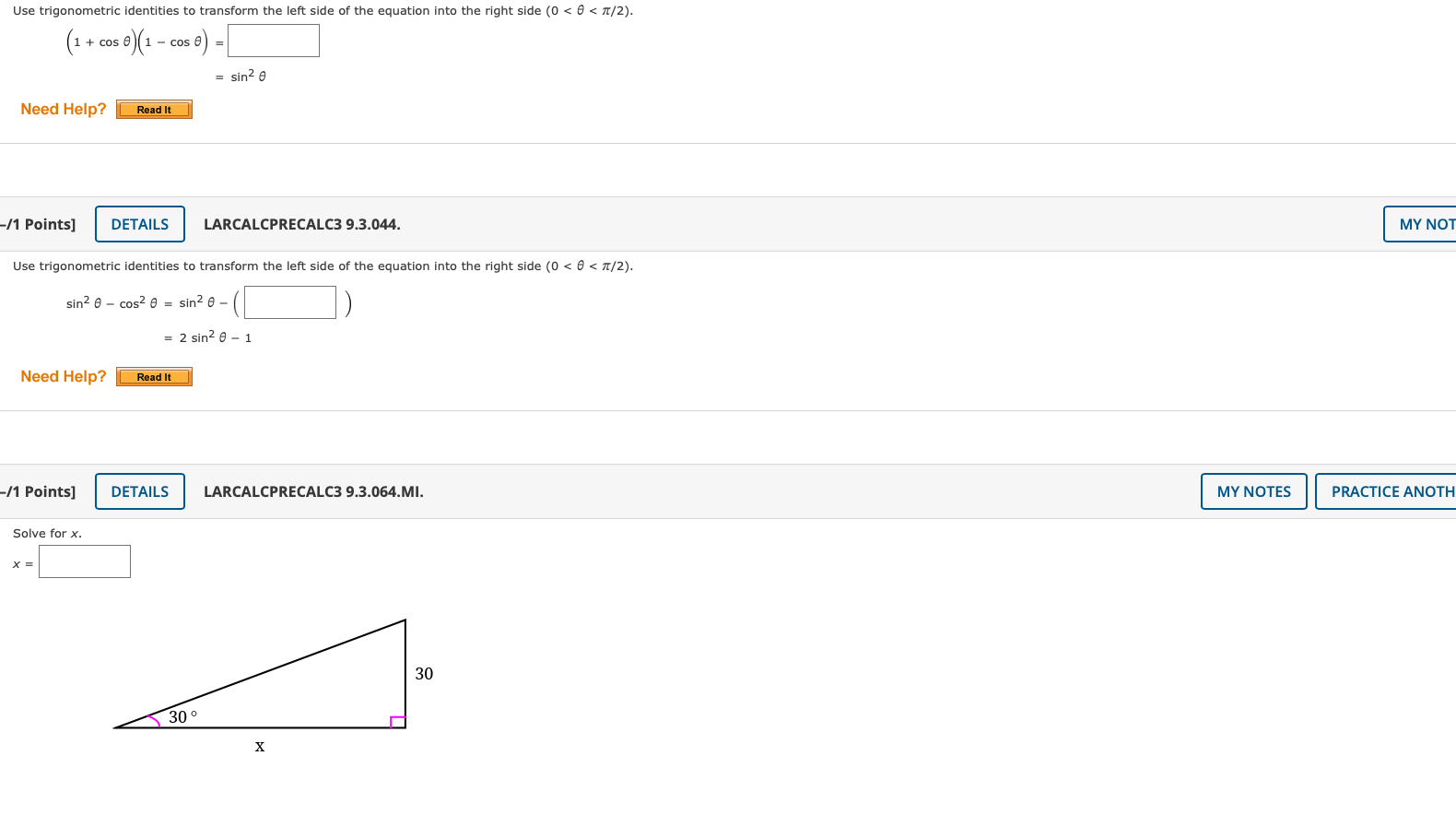Click the Need Help link above Read It
The height and width of the screenshot is (815, 1456).
click(x=63, y=109)
